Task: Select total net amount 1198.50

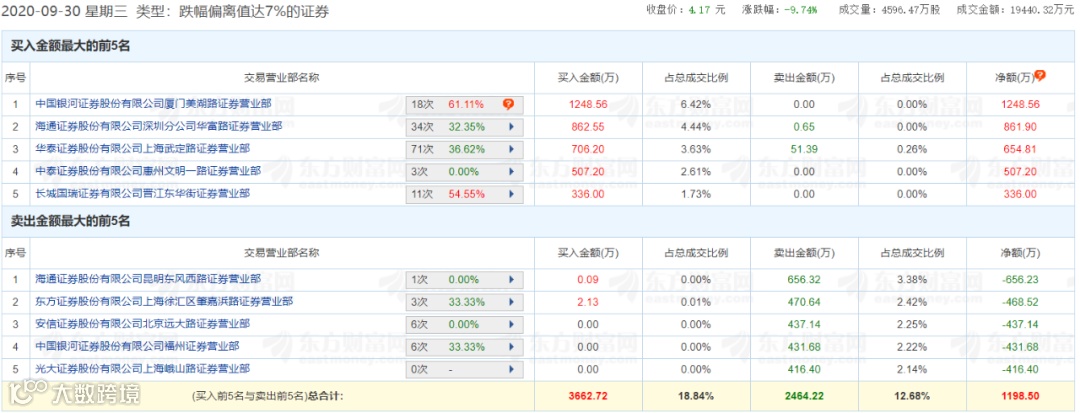Action: (x=1020, y=396)
